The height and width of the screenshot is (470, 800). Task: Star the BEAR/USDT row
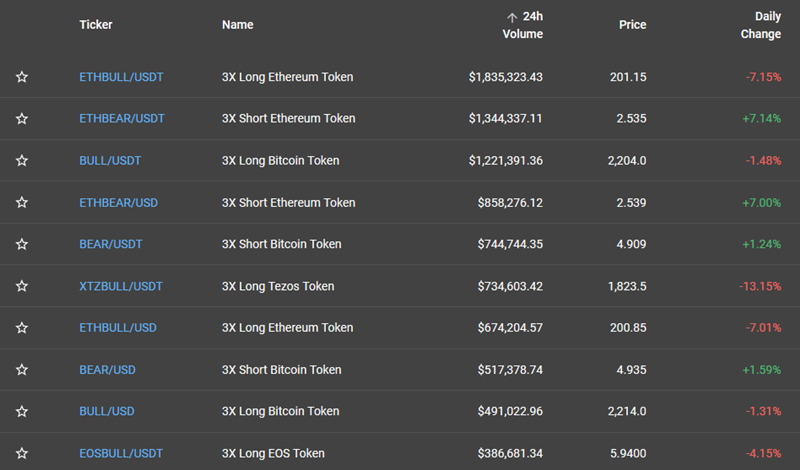click(x=21, y=244)
